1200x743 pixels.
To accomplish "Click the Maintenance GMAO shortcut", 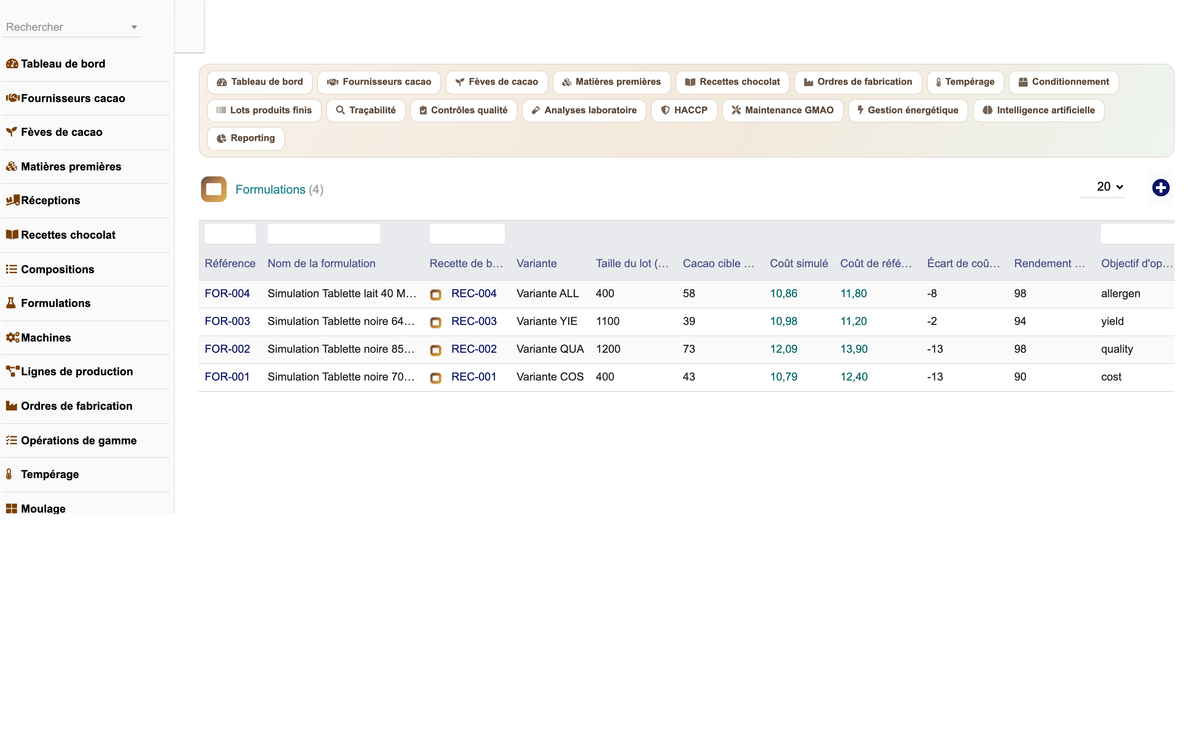I will pos(782,110).
